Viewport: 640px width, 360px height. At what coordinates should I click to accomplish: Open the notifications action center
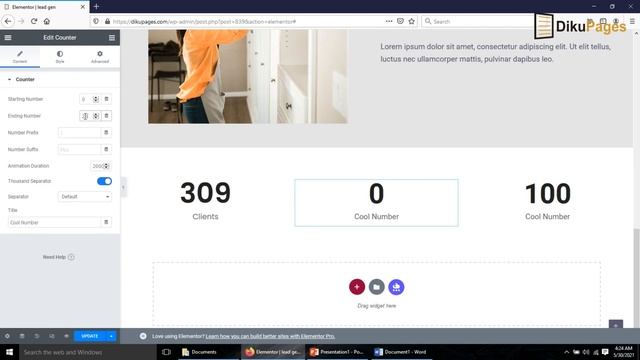point(605,352)
